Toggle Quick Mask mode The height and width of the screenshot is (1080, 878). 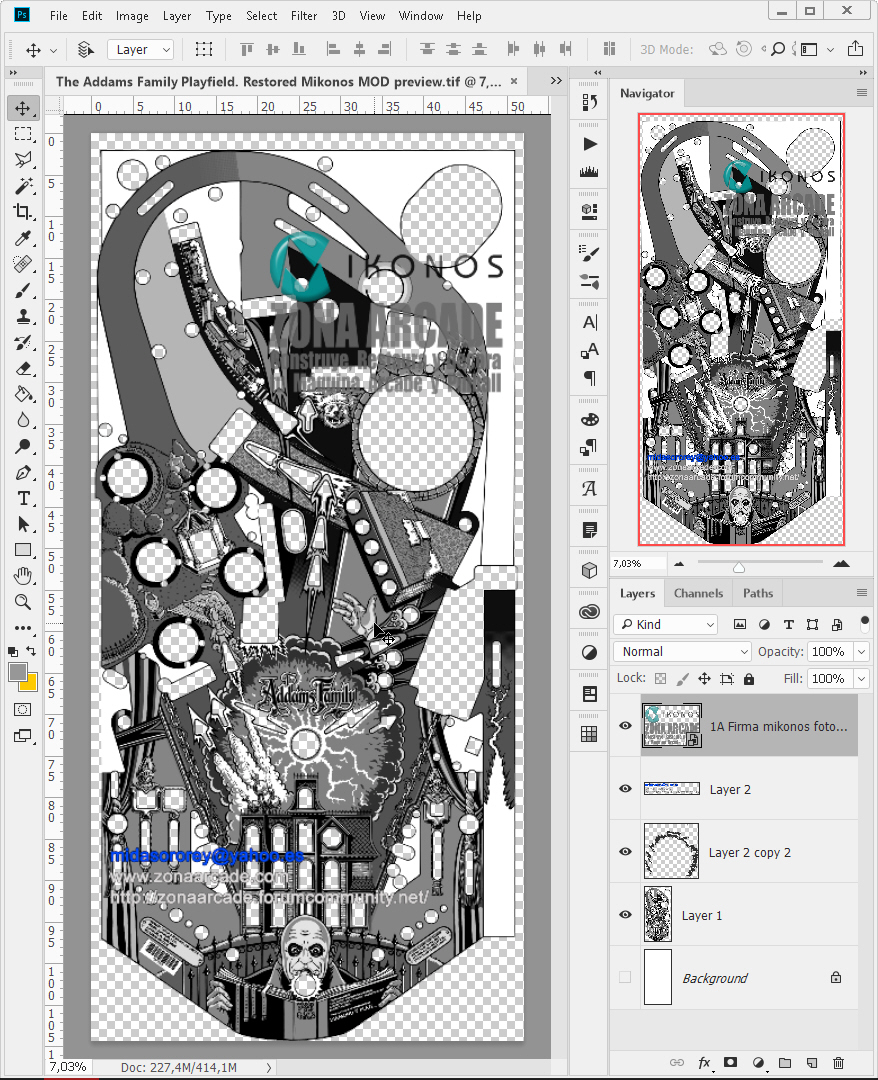click(x=23, y=709)
